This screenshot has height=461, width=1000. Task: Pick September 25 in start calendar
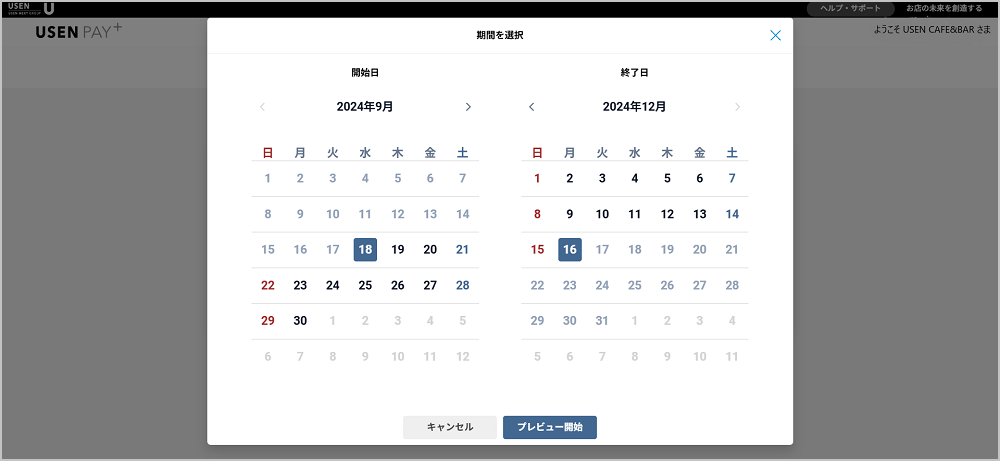(x=365, y=285)
